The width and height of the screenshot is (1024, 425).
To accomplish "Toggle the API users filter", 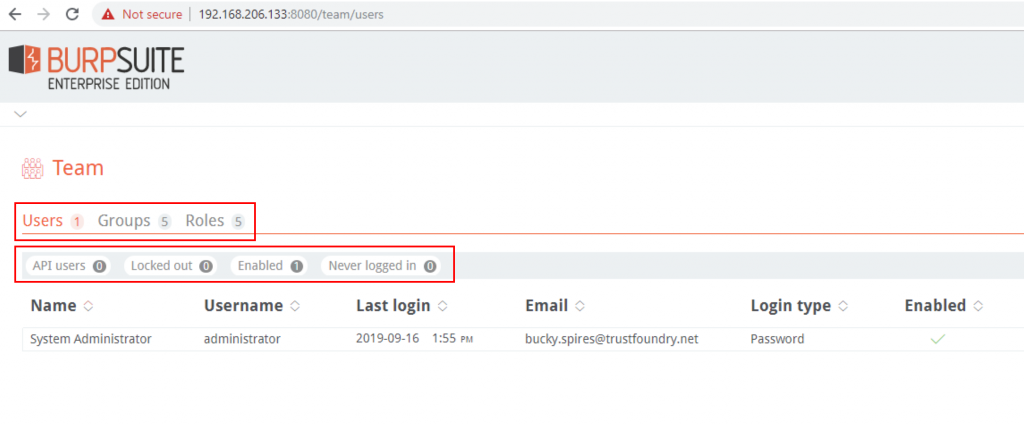I will tap(68, 266).
